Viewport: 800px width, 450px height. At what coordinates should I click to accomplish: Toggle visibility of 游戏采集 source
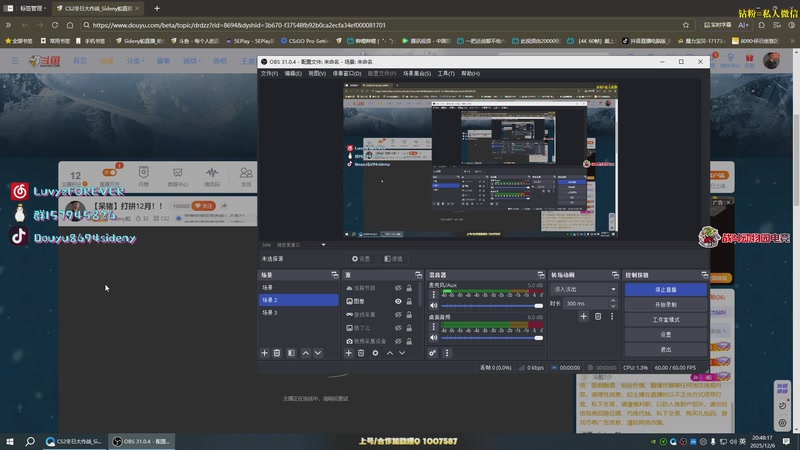(398, 315)
